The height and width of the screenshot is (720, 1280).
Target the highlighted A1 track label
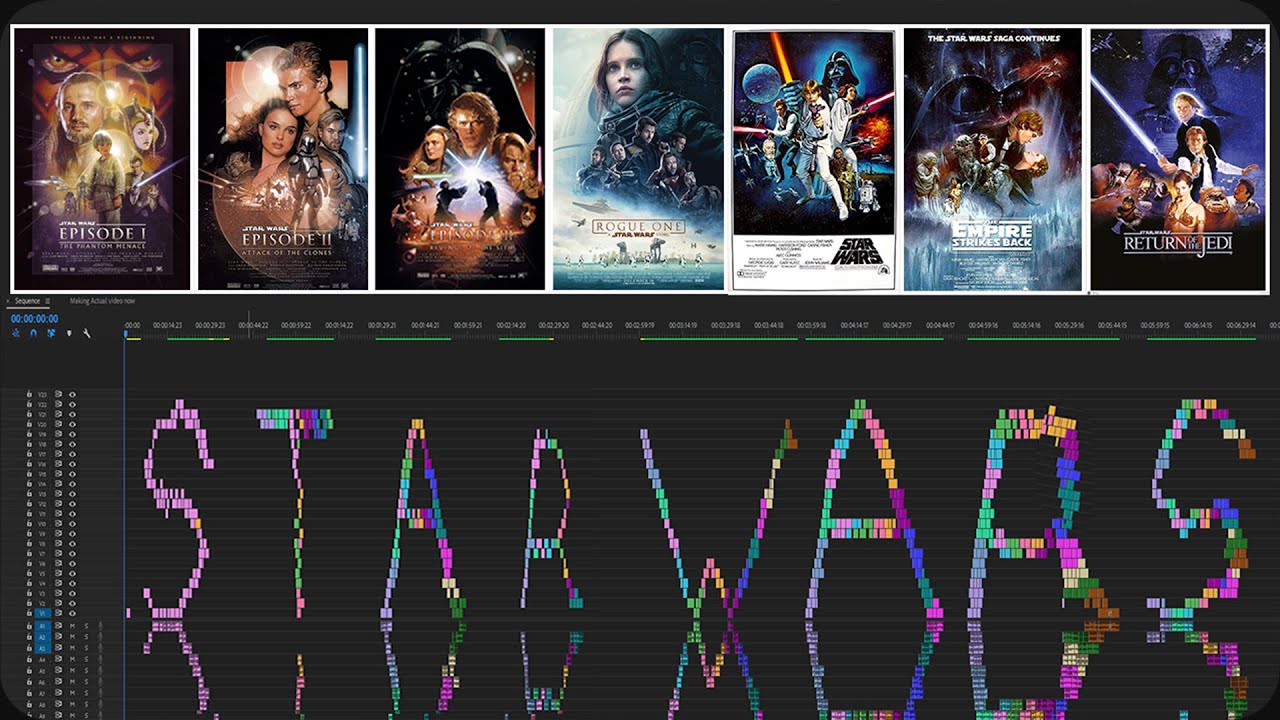42,626
